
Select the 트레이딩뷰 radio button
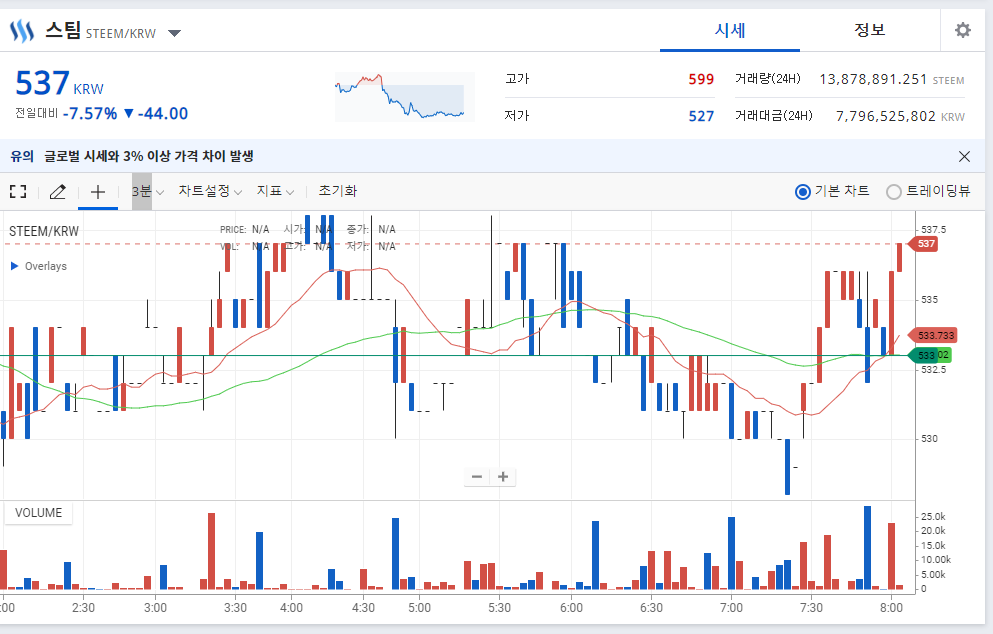893,191
